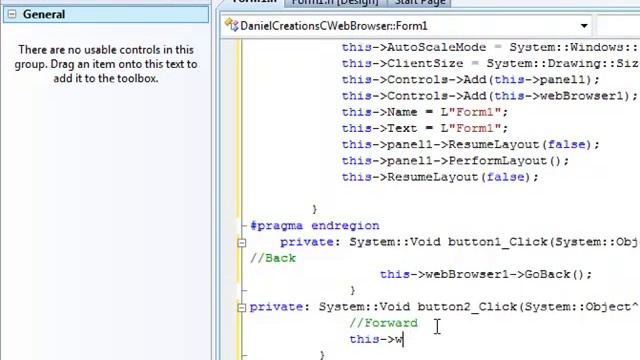The image size is (640, 360).
Task: Click the button1_Click method signature
Action: click(x=460, y=242)
